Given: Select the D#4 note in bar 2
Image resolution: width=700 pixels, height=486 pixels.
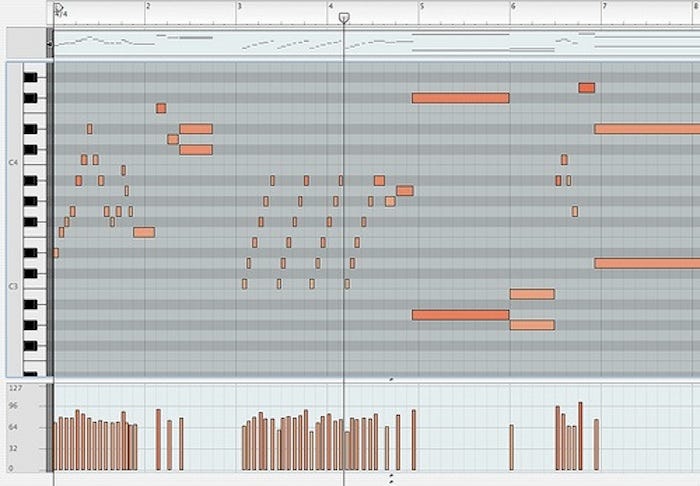Looking at the screenshot, I should click(x=196, y=129).
